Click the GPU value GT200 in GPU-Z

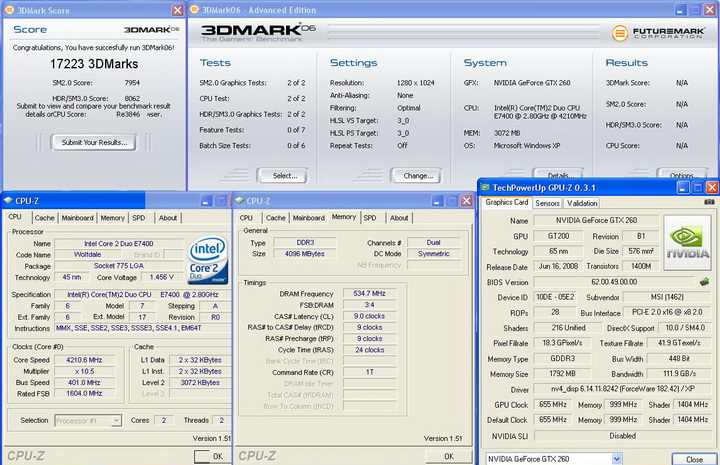(x=558, y=236)
